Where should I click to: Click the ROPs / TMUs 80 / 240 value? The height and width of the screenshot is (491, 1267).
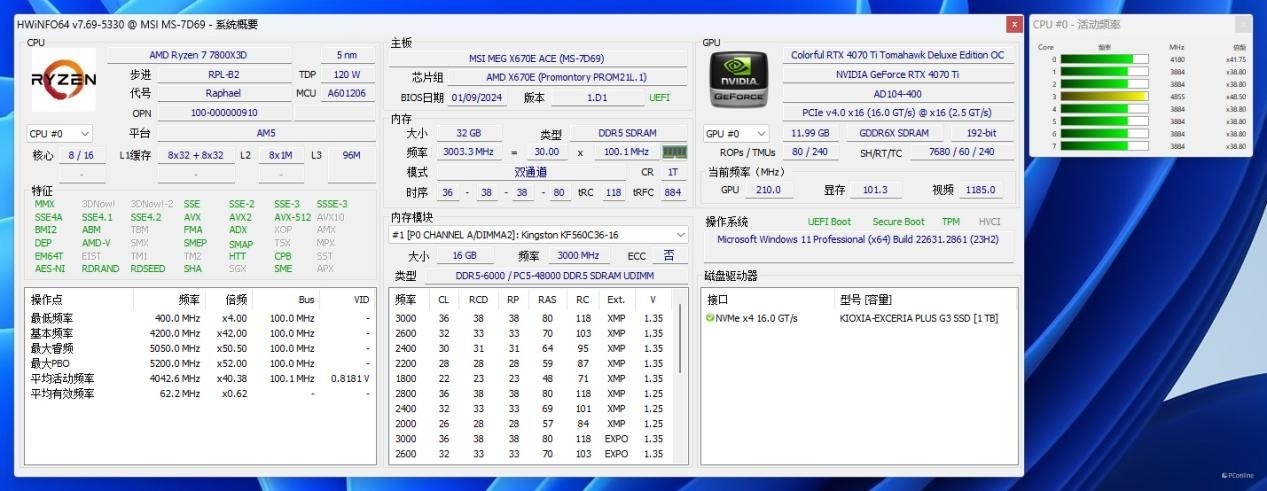click(811, 152)
